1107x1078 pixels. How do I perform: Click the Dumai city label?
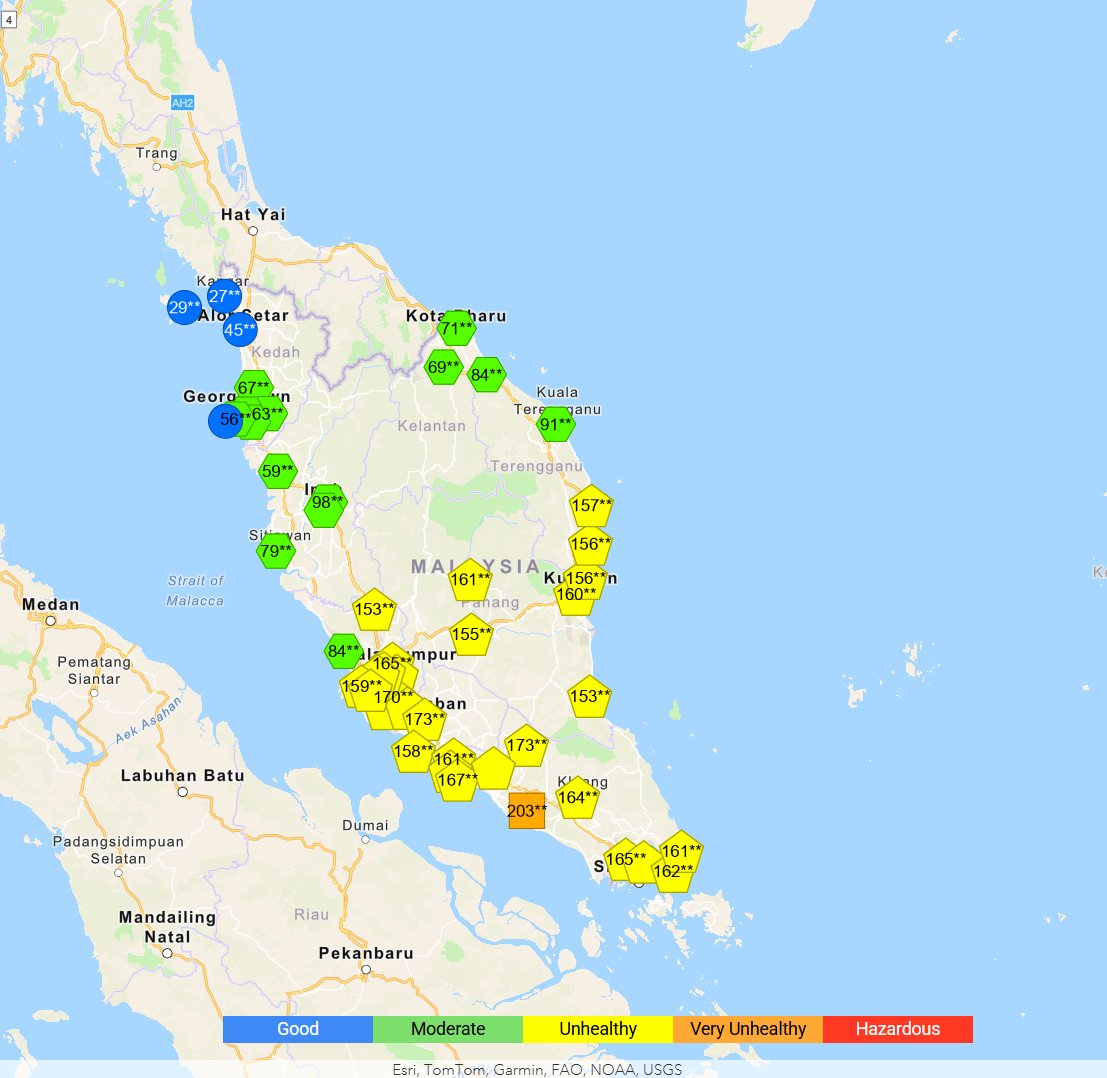coord(365,825)
